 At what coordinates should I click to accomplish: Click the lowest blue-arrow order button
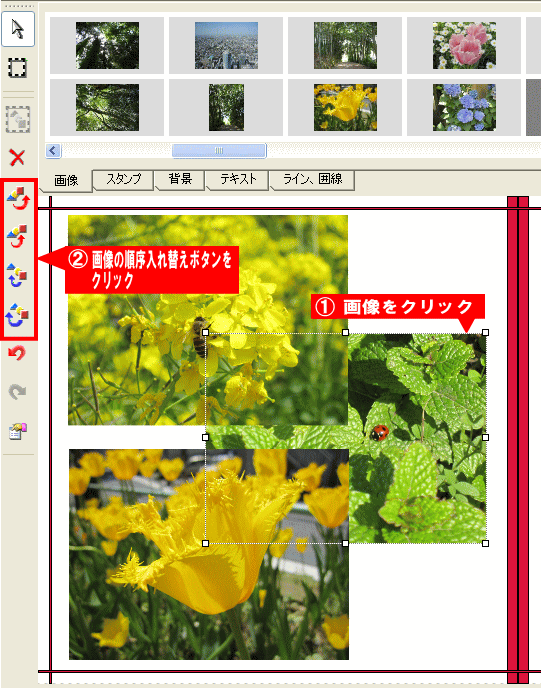pos(18,314)
